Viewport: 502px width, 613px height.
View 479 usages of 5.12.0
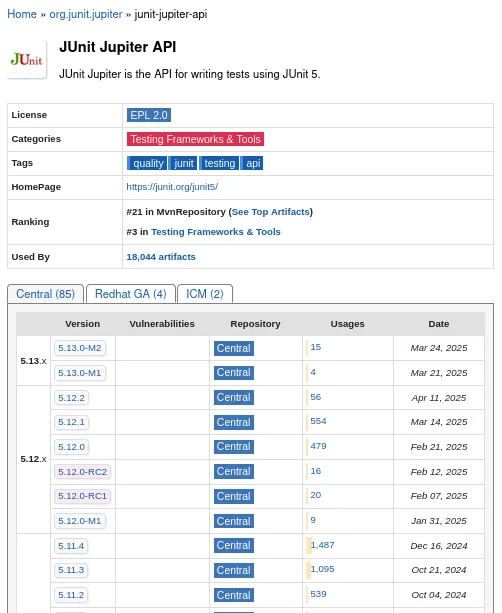318,446
